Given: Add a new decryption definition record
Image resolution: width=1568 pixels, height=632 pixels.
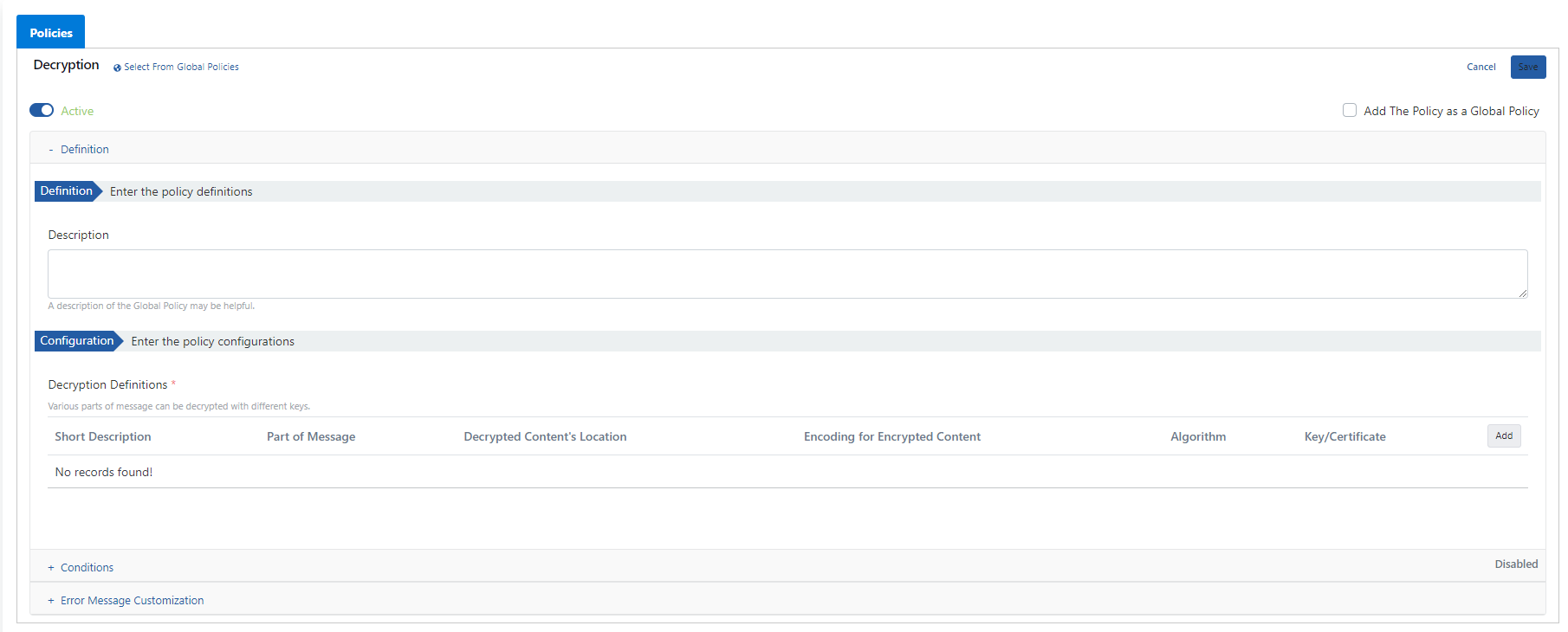Looking at the screenshot, I should (1503, 436).
